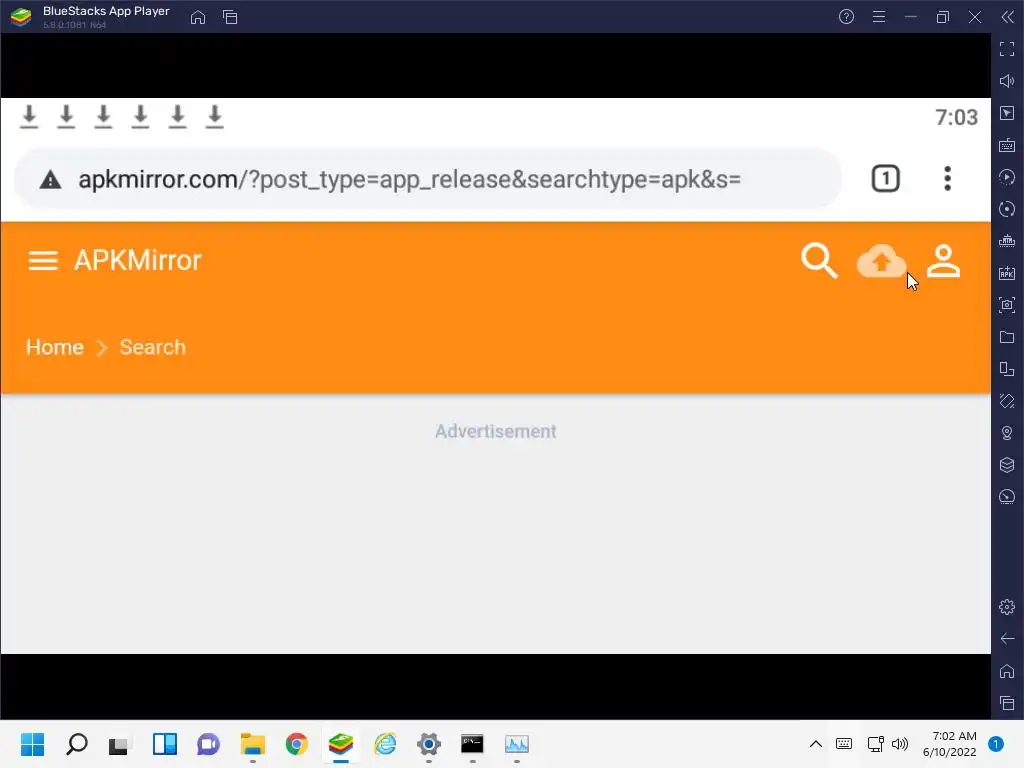1024x768 pixels.
Task: Click the eco mode gauge icon in sidebar
Action: (1007, 497)
